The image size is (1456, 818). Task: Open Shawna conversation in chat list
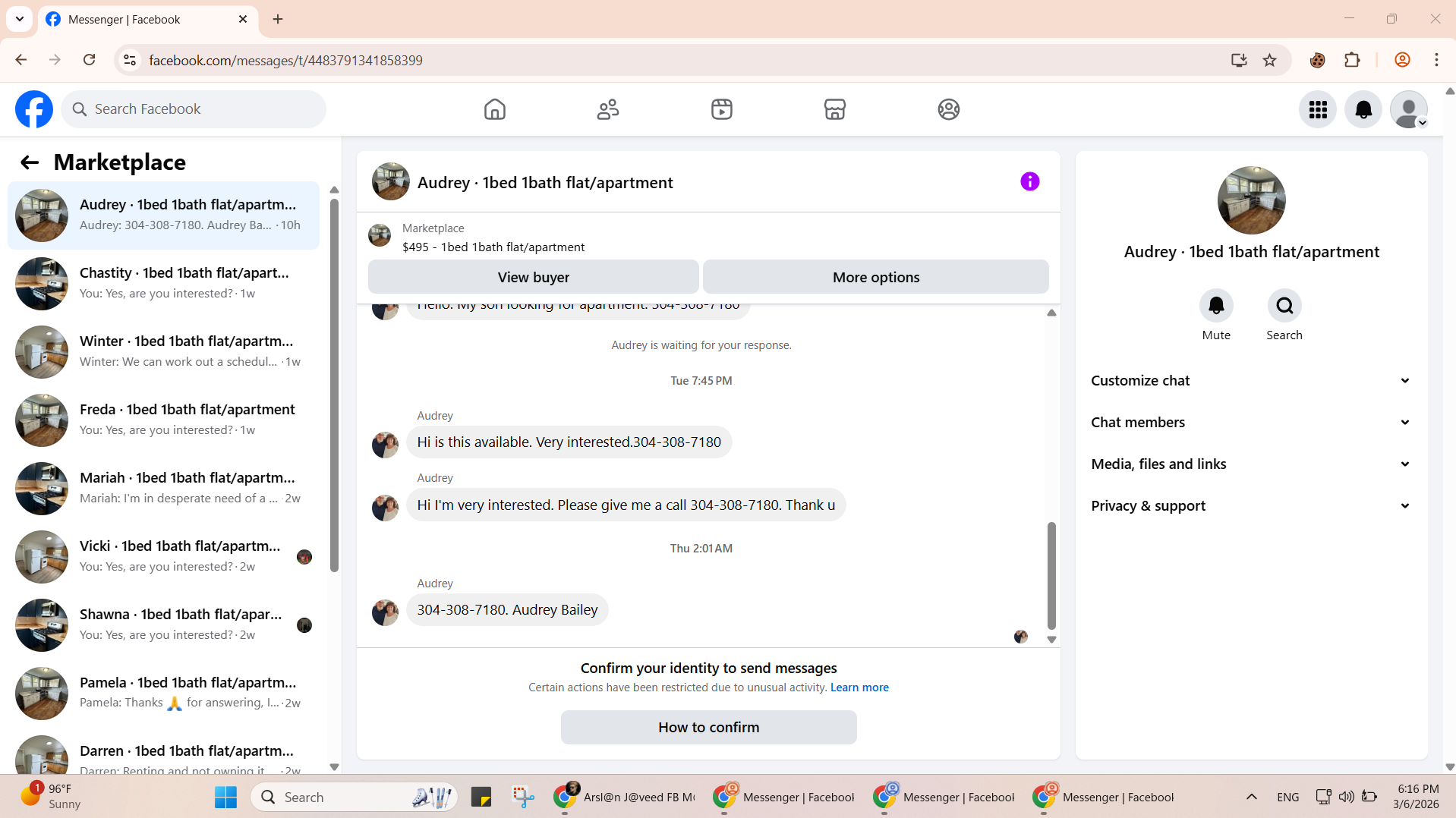163,625
